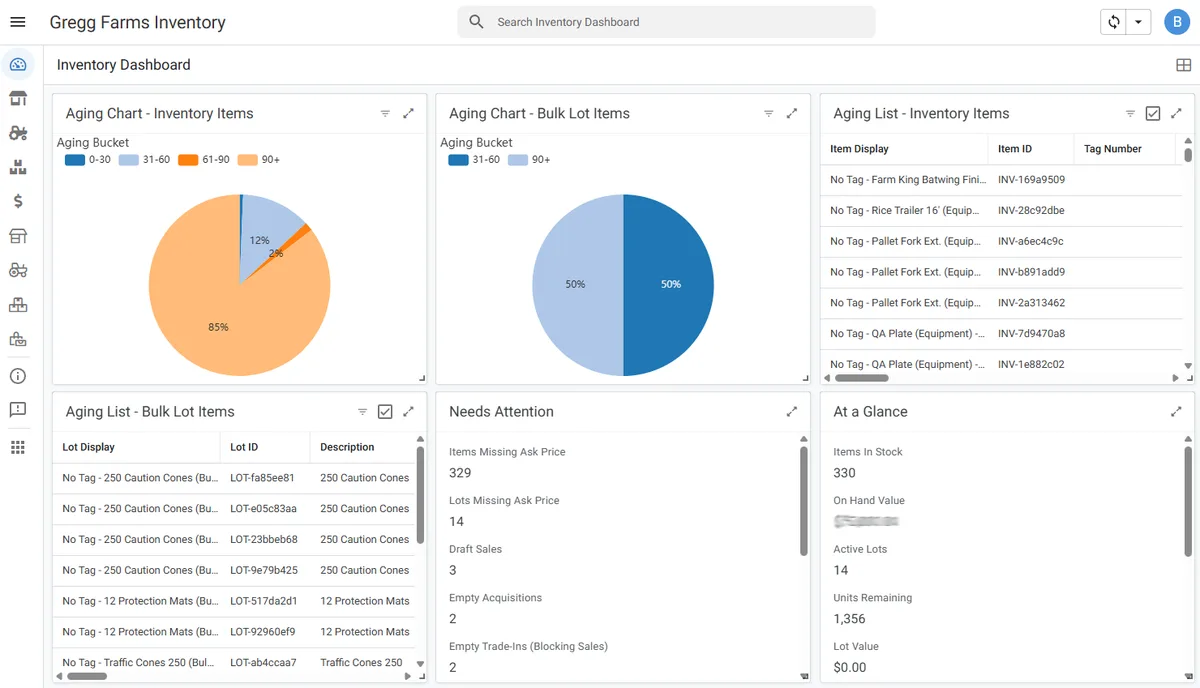1200x688 pixels.
Task: Filter the Aging Chart - Bulk Lot Items panel
Action: (x=769, y=114)
